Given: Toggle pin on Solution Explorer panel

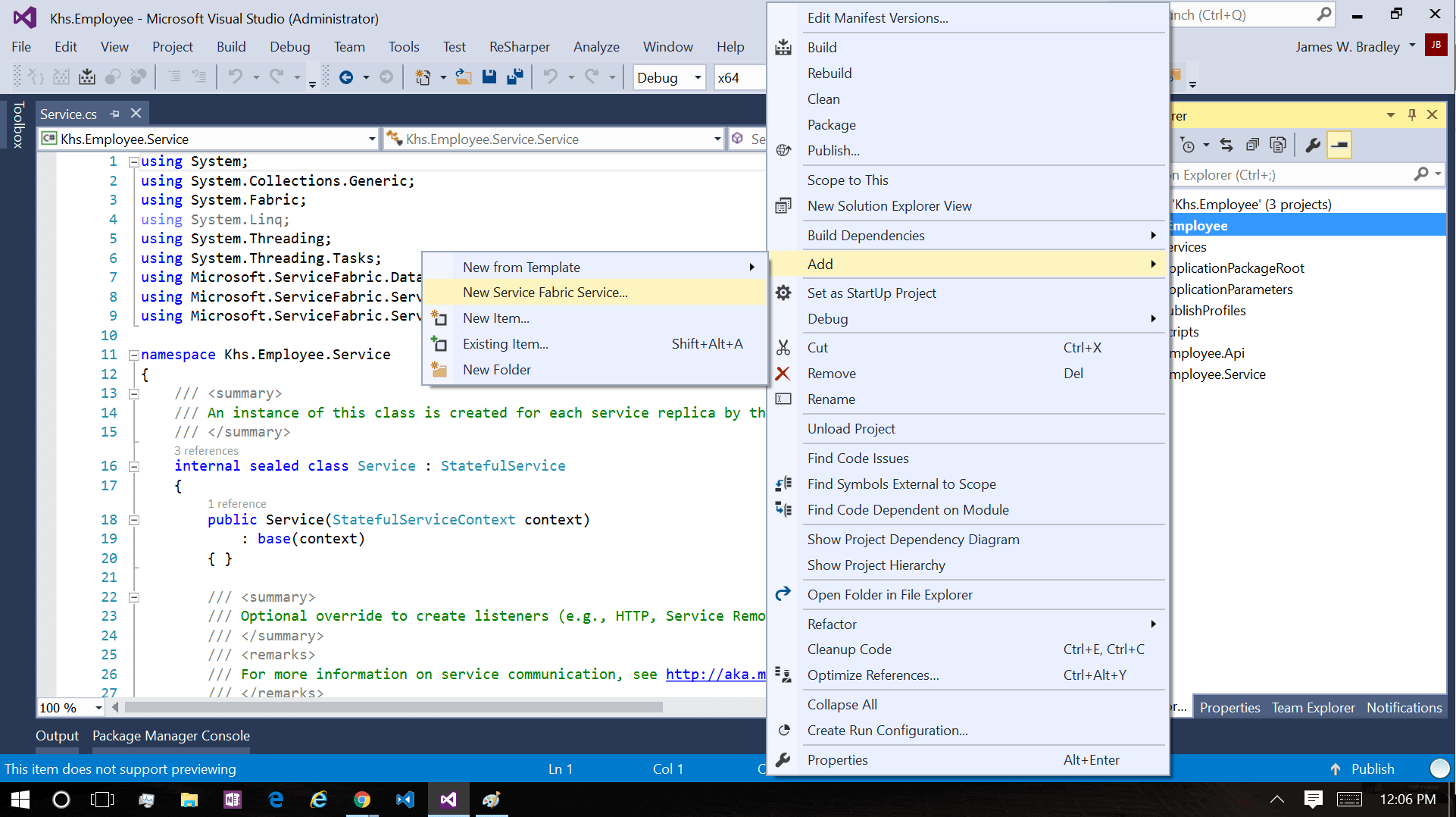Looking at the screenshot, I should tap(1412, 115).
